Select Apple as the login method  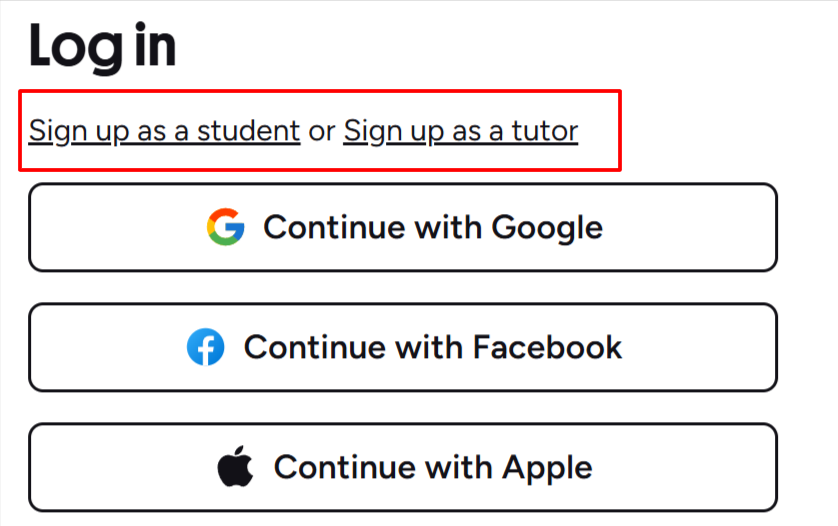[x=403, y=467]
